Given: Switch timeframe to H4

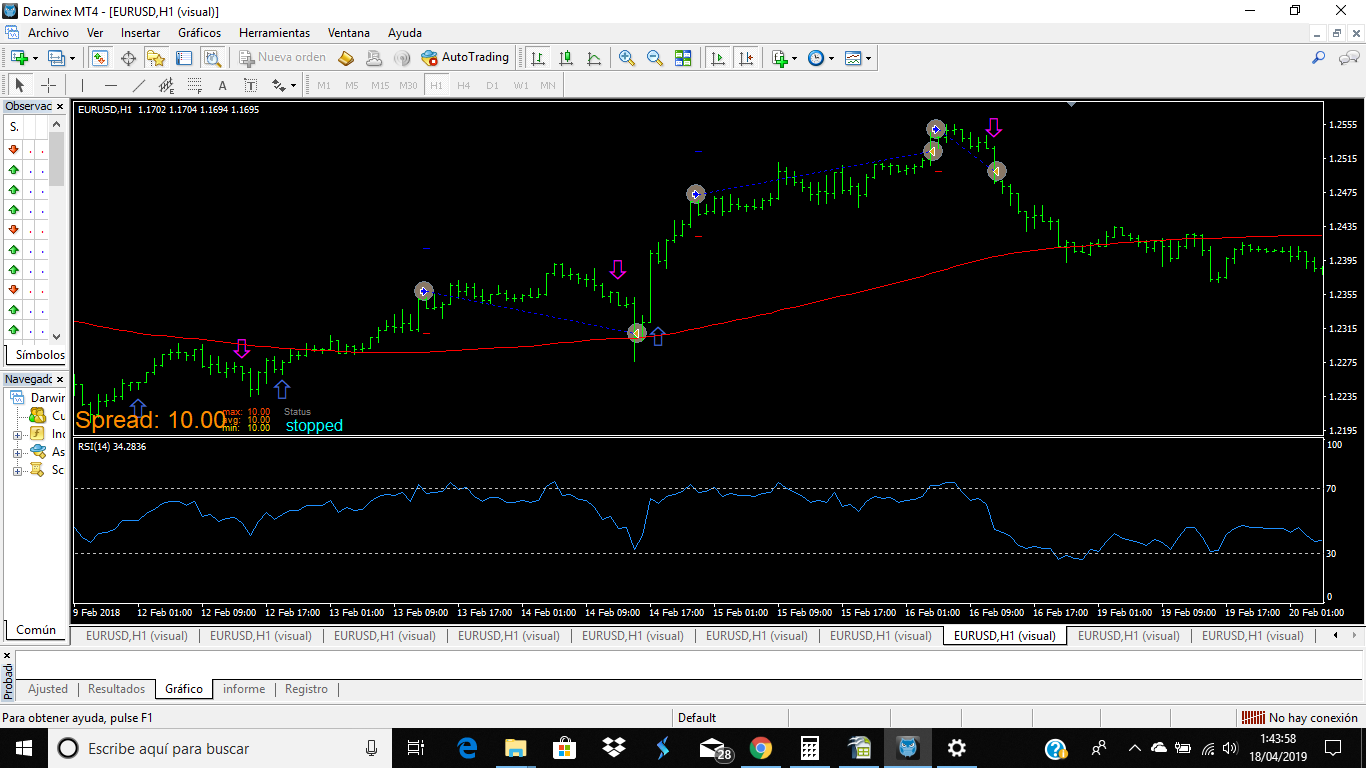Looking at the screenshot, I should [x=464, y=85].
